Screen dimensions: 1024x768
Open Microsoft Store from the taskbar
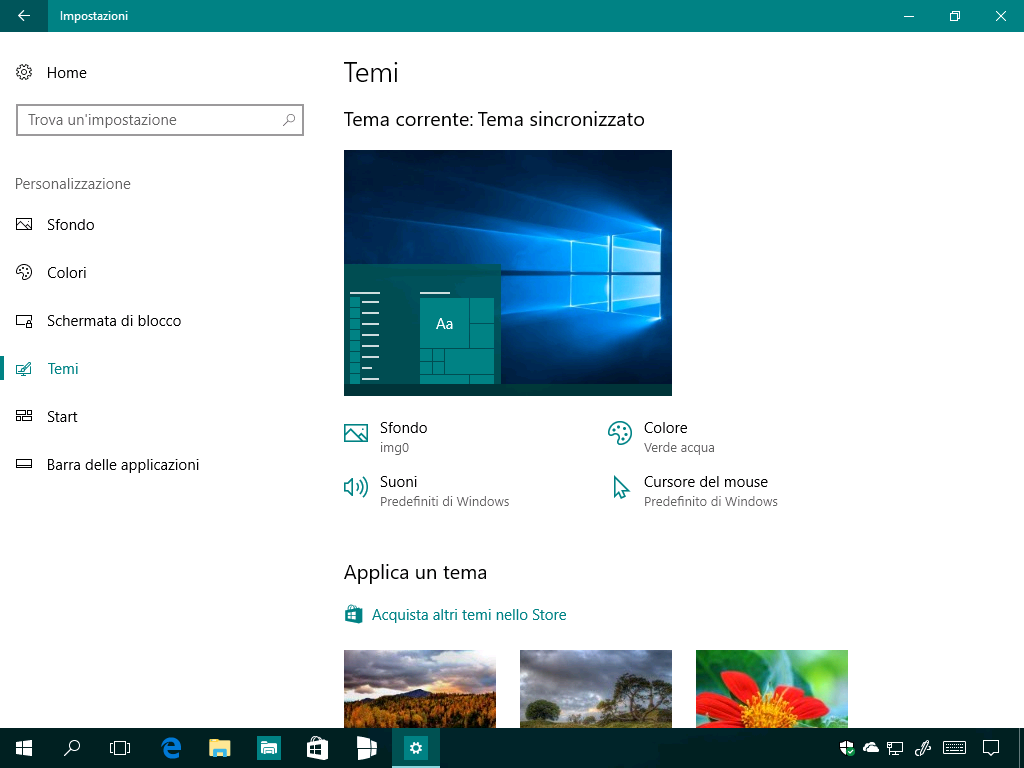coord(317,747)
